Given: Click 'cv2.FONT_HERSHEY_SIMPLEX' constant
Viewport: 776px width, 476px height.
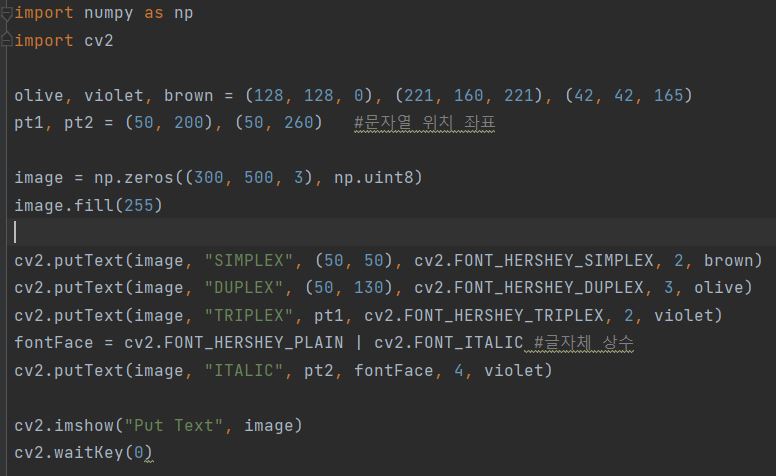Looking at the screenshot, I should (534, 260).
